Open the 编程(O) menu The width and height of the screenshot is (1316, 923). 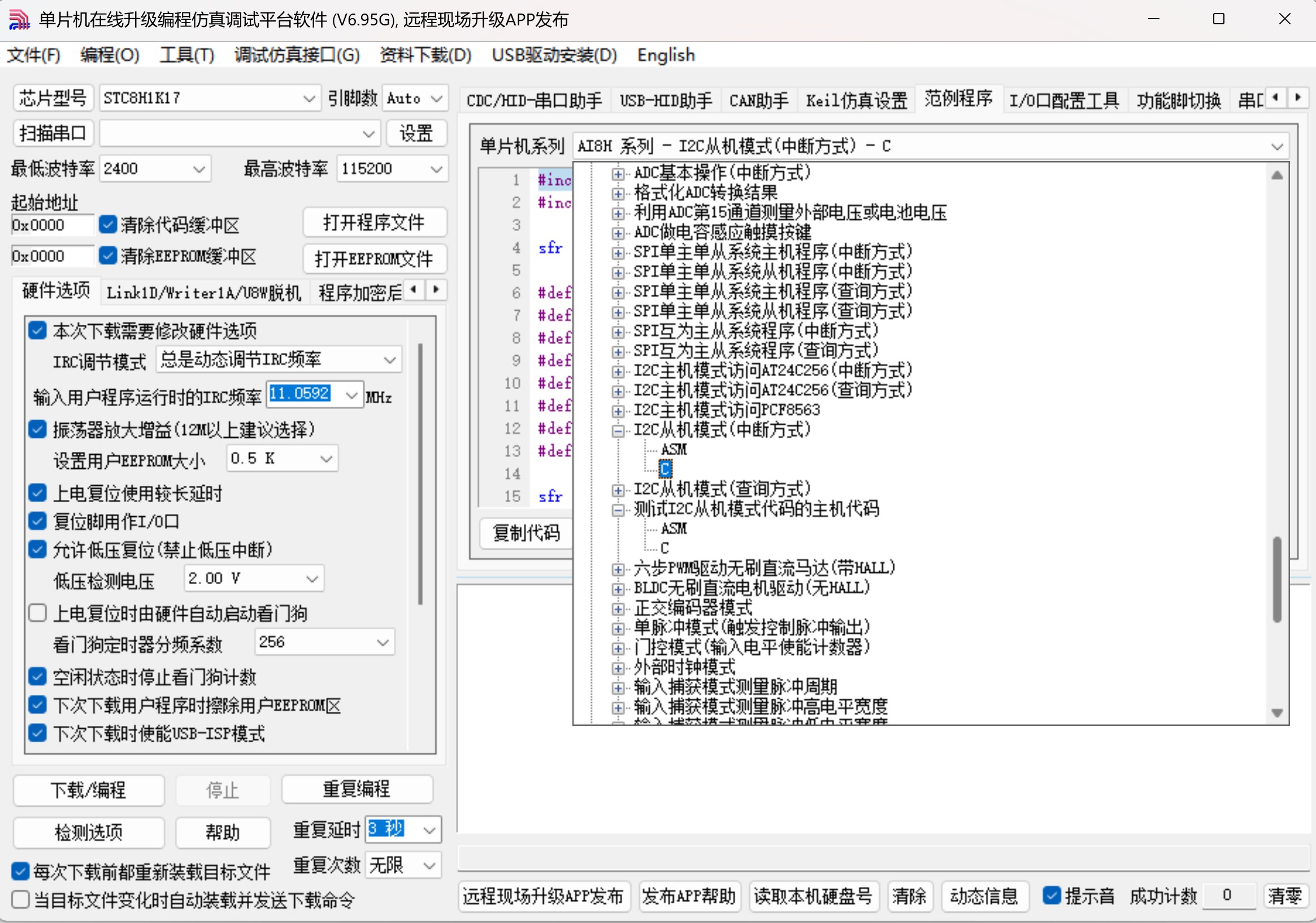[110, 55]
